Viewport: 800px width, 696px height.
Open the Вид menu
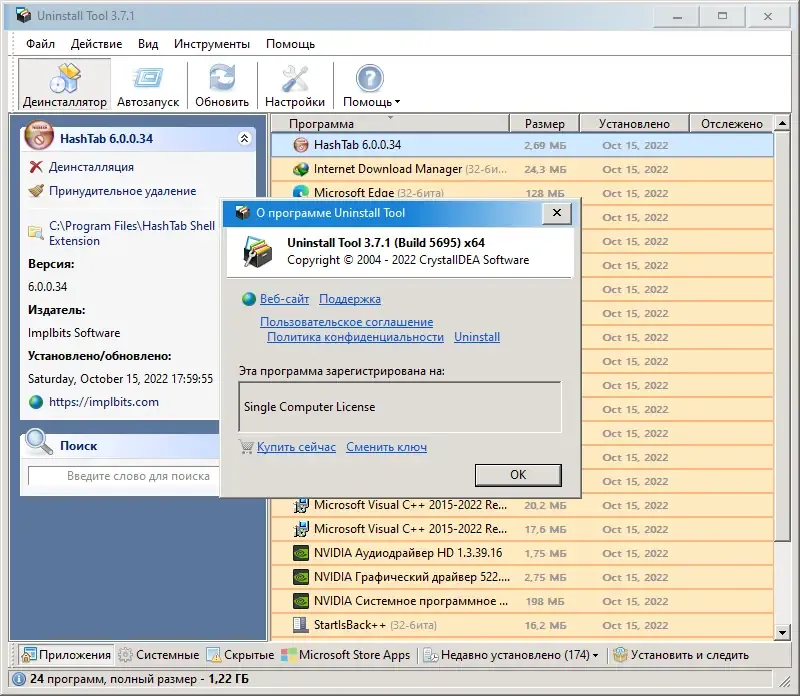click(x=148, y=44)
